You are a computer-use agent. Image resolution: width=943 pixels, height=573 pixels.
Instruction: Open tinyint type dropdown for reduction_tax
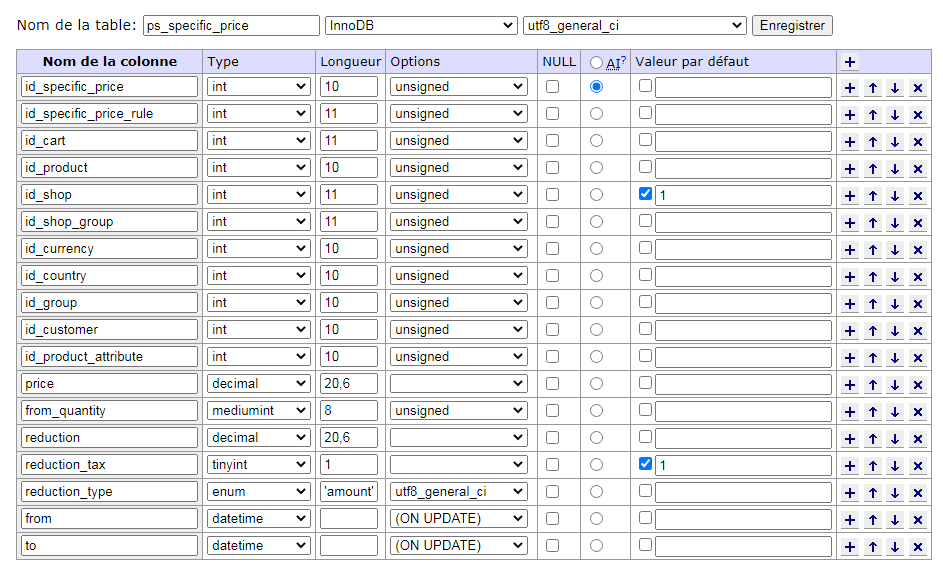coord(259,465)
